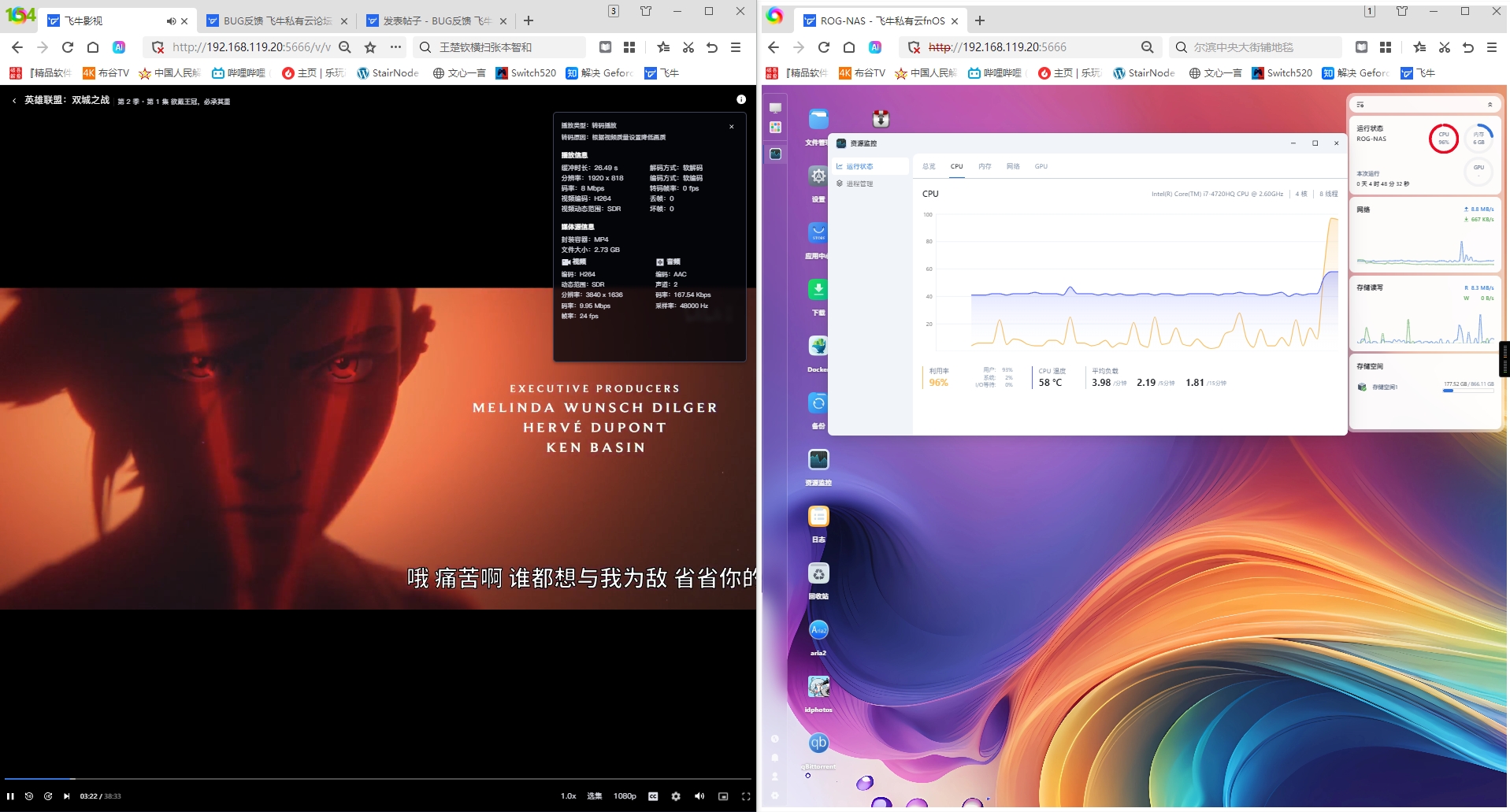Enable picture-in-picture mode in the player
This screenshot has height=812, width=1510.
click(723, 796)
